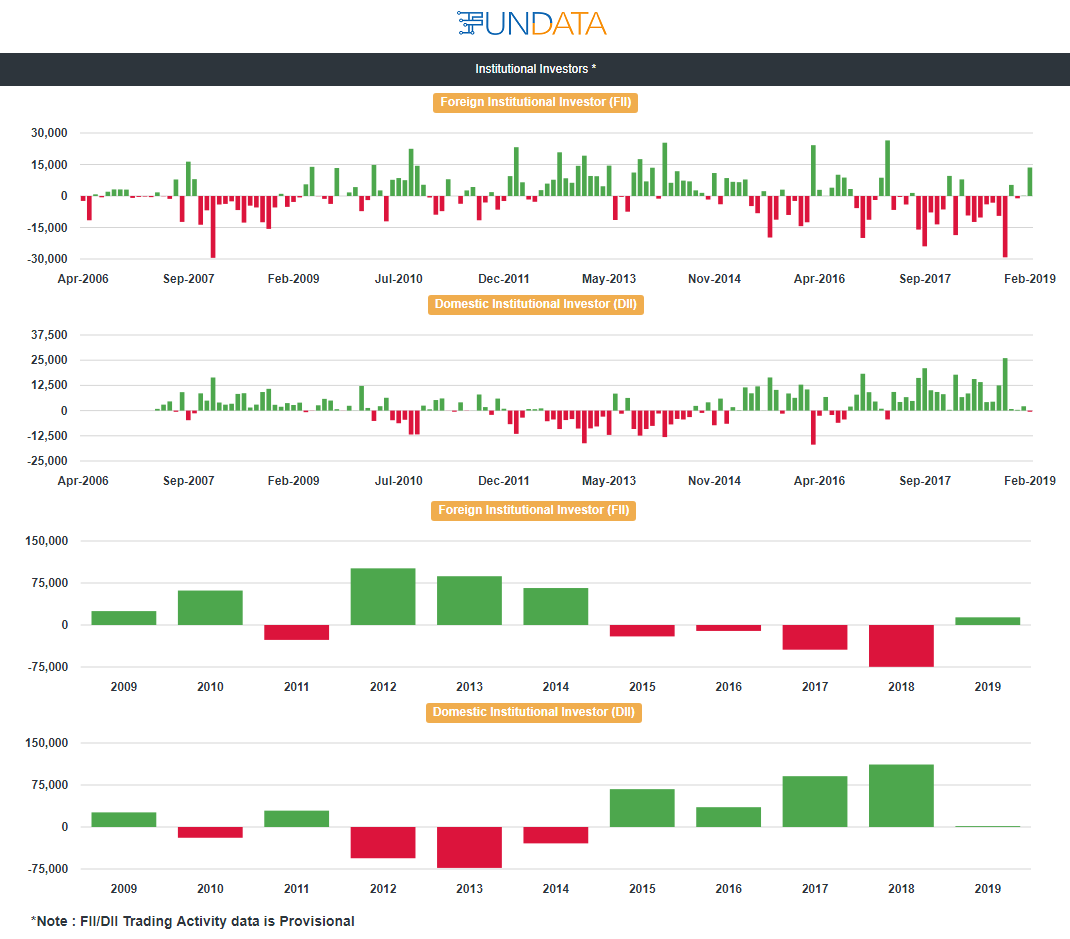
Task: Click the -25,000 value on monthly DII axis
Action: coord(47,461)
